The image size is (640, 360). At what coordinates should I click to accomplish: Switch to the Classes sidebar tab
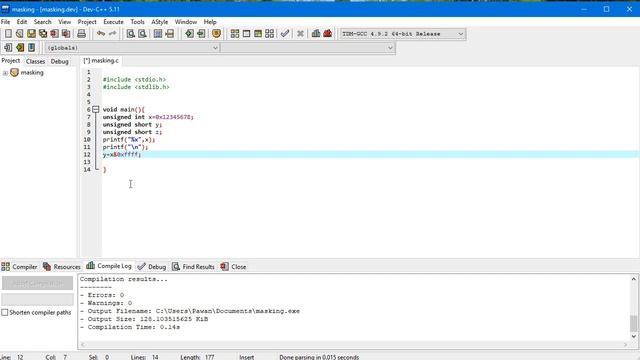35,61
